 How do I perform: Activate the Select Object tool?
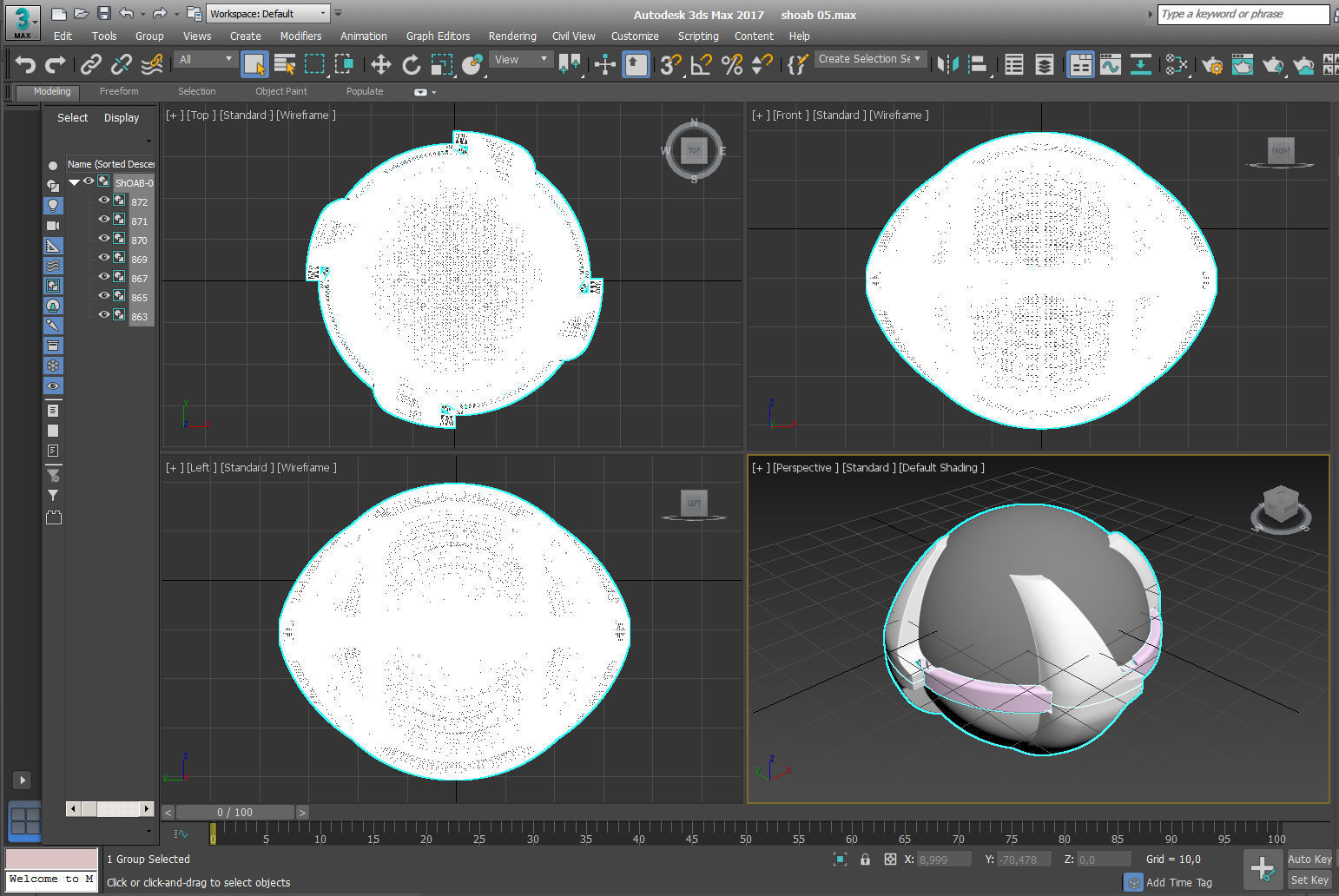coord(254,64)
